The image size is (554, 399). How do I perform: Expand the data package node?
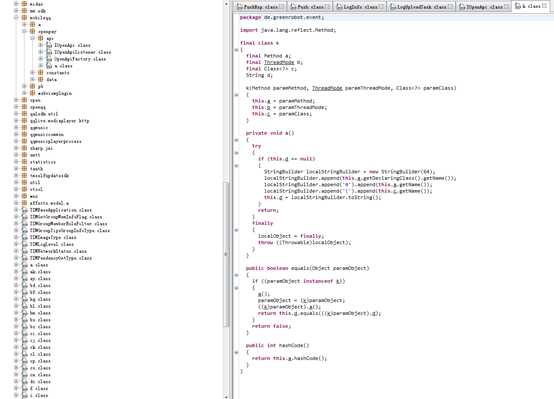(33, 80)
